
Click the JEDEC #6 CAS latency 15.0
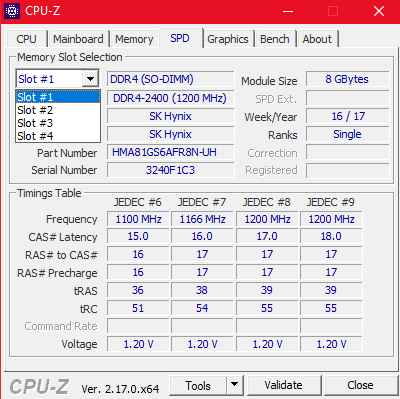[138, 236]
